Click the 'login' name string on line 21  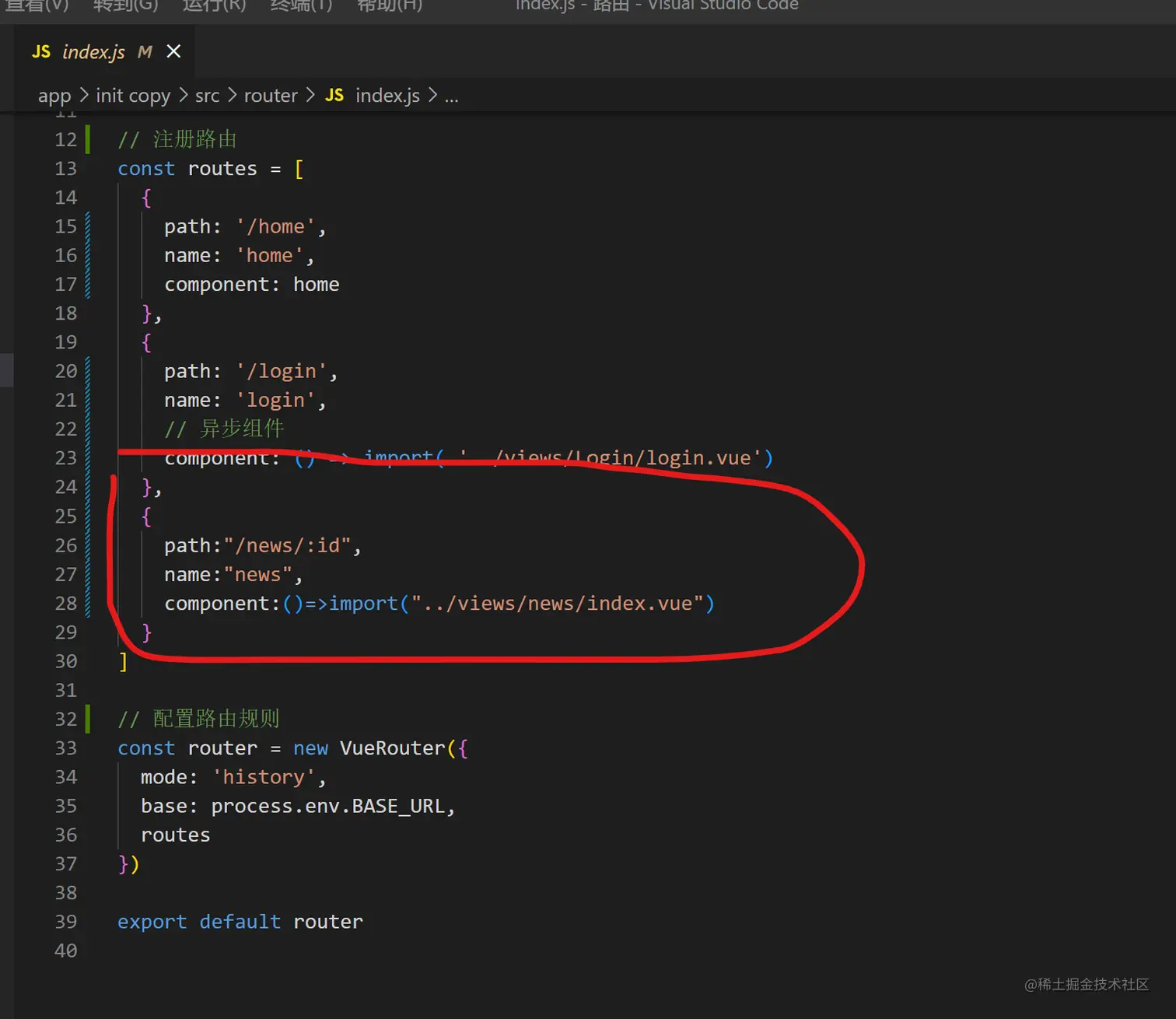click(x=275, y=400)
